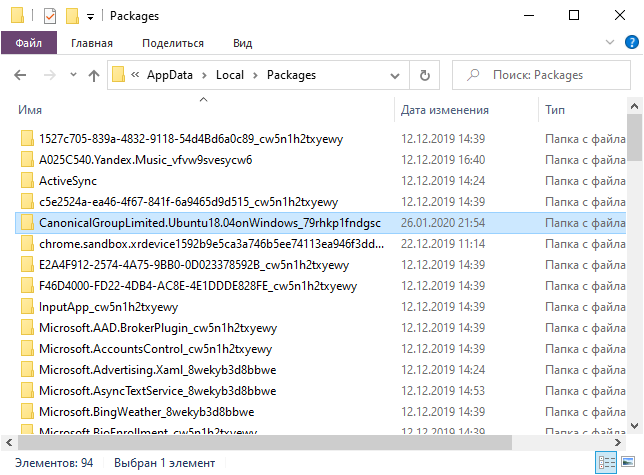The image size is (644, 475).
Task: Expand the chevron after AppData breadcrumb
Action: tap(204, 76)
